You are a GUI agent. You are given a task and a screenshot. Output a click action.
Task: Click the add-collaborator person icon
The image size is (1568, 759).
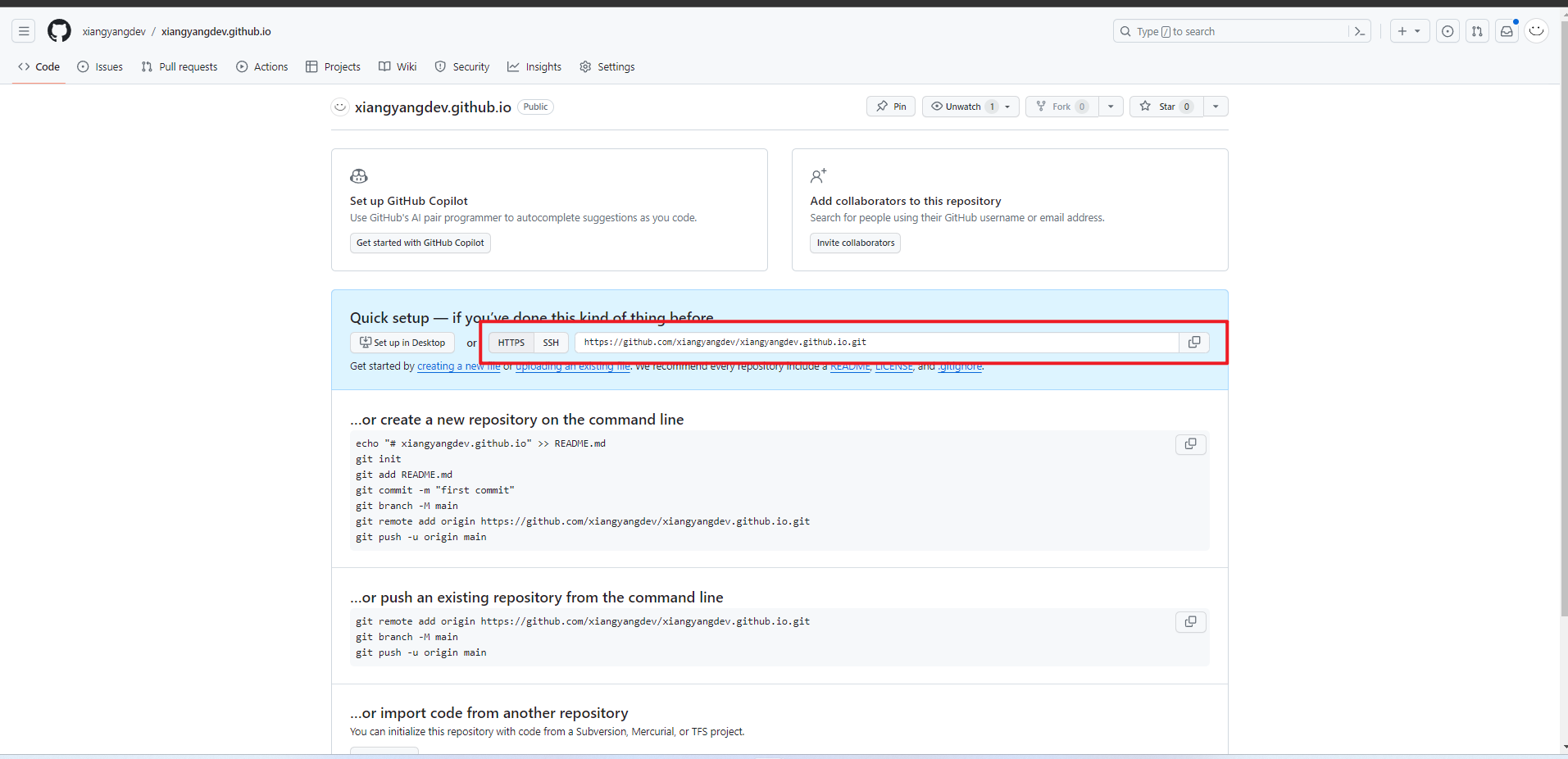819,175
